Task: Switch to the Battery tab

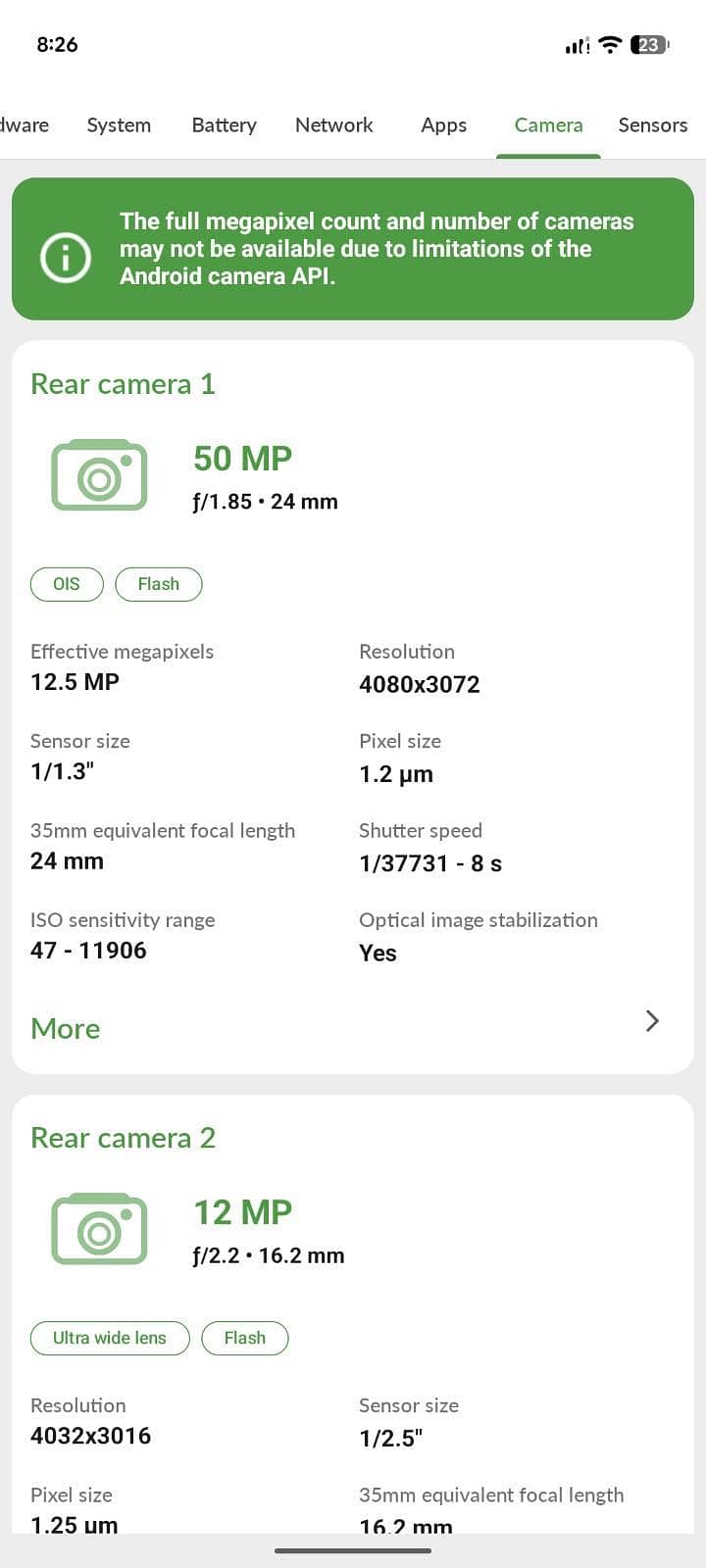Action: tap(224, 124)
